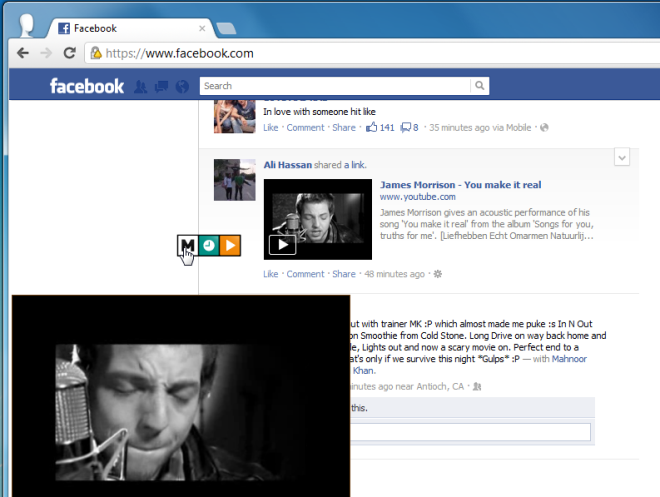Open post options dropdown on Ali Hassan's post
Screen dimensions: 660x497
click(622, 158)
